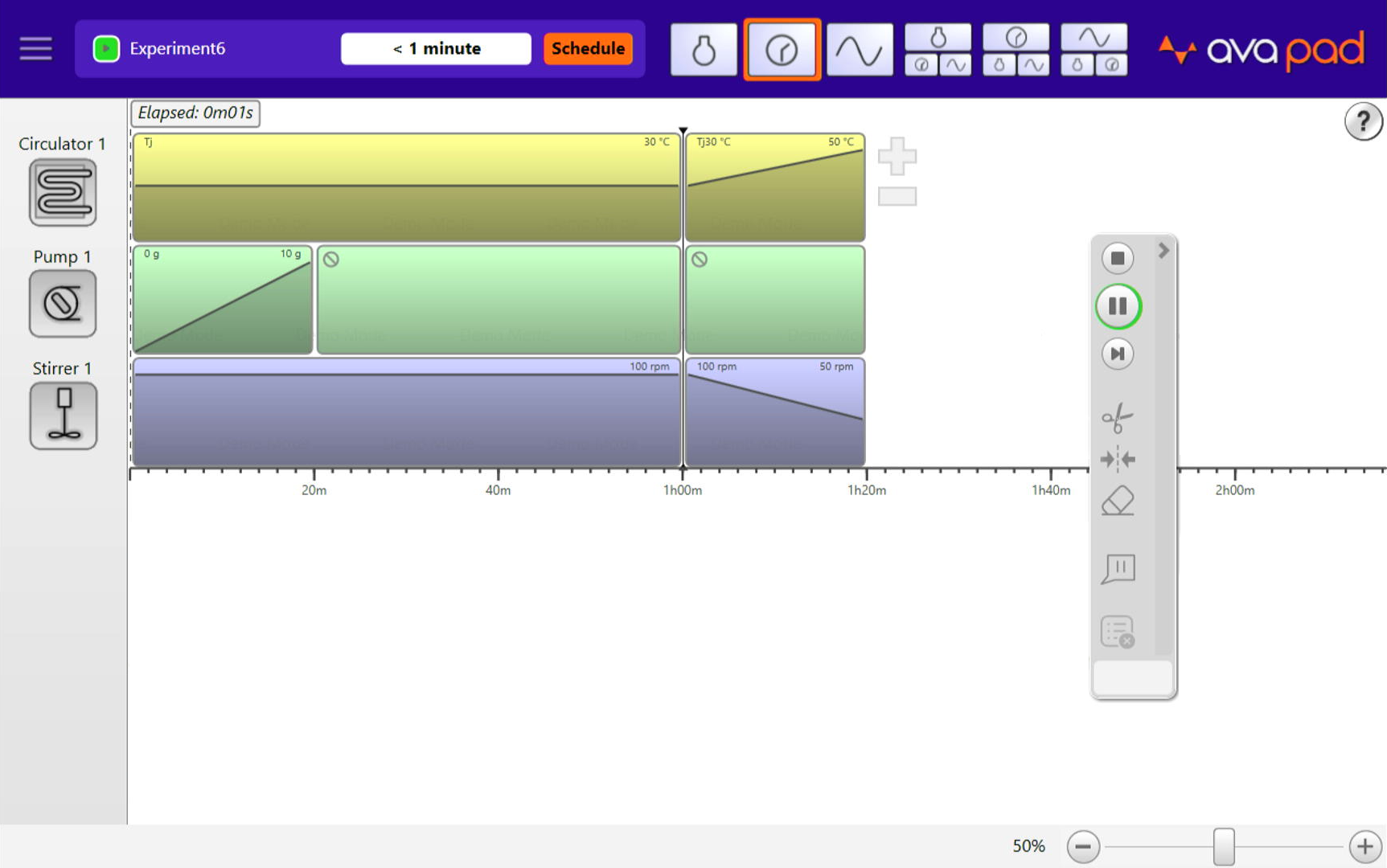
Task: Click the zoom slider handle
Action: 1223,846
